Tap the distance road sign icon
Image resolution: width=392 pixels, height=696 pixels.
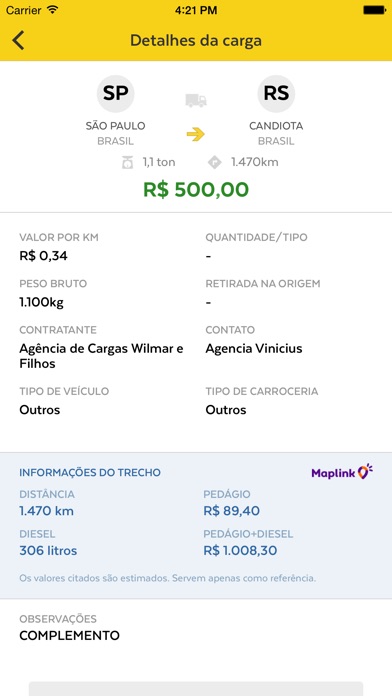pos(215,162)
